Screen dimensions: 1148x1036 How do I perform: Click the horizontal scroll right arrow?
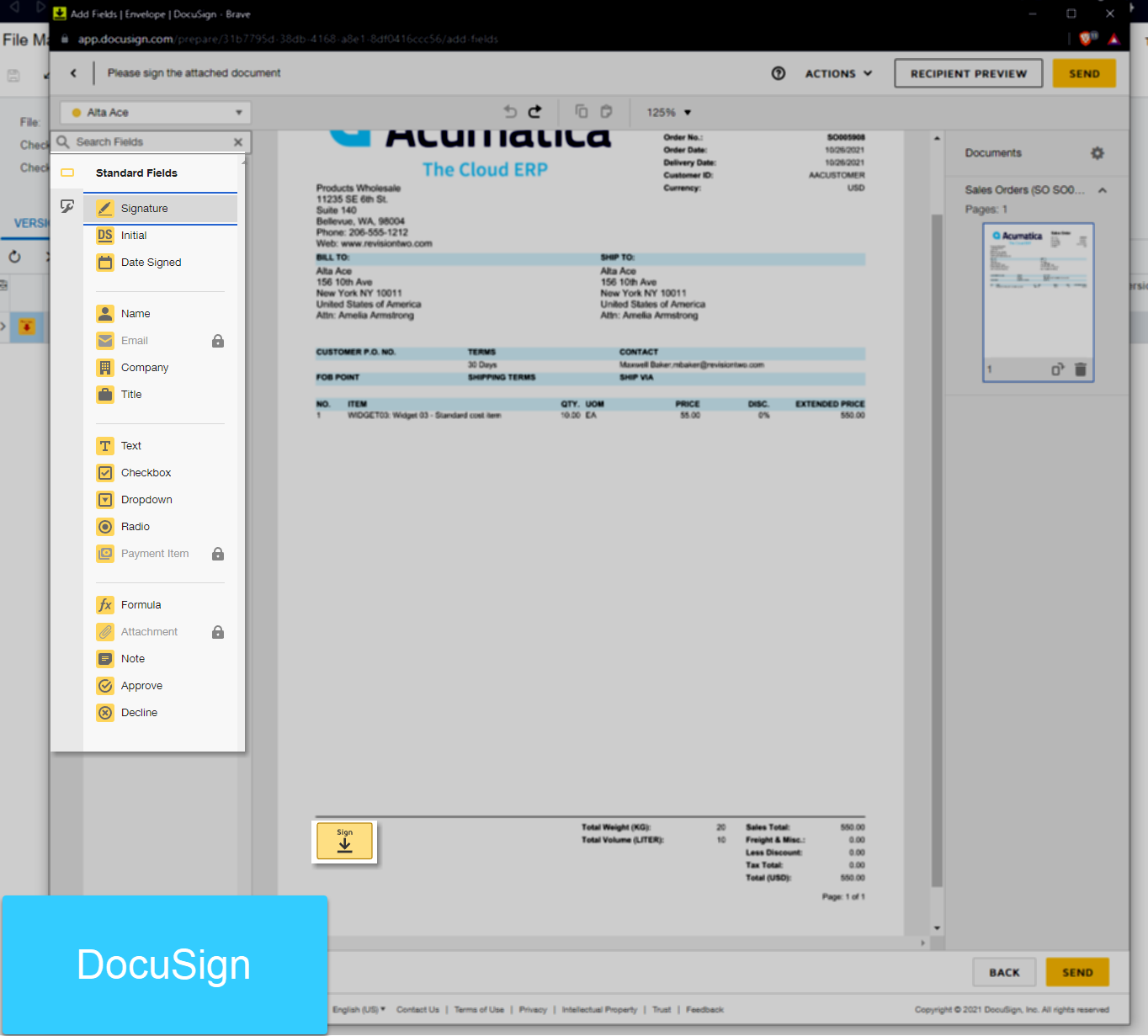(923, 943)
